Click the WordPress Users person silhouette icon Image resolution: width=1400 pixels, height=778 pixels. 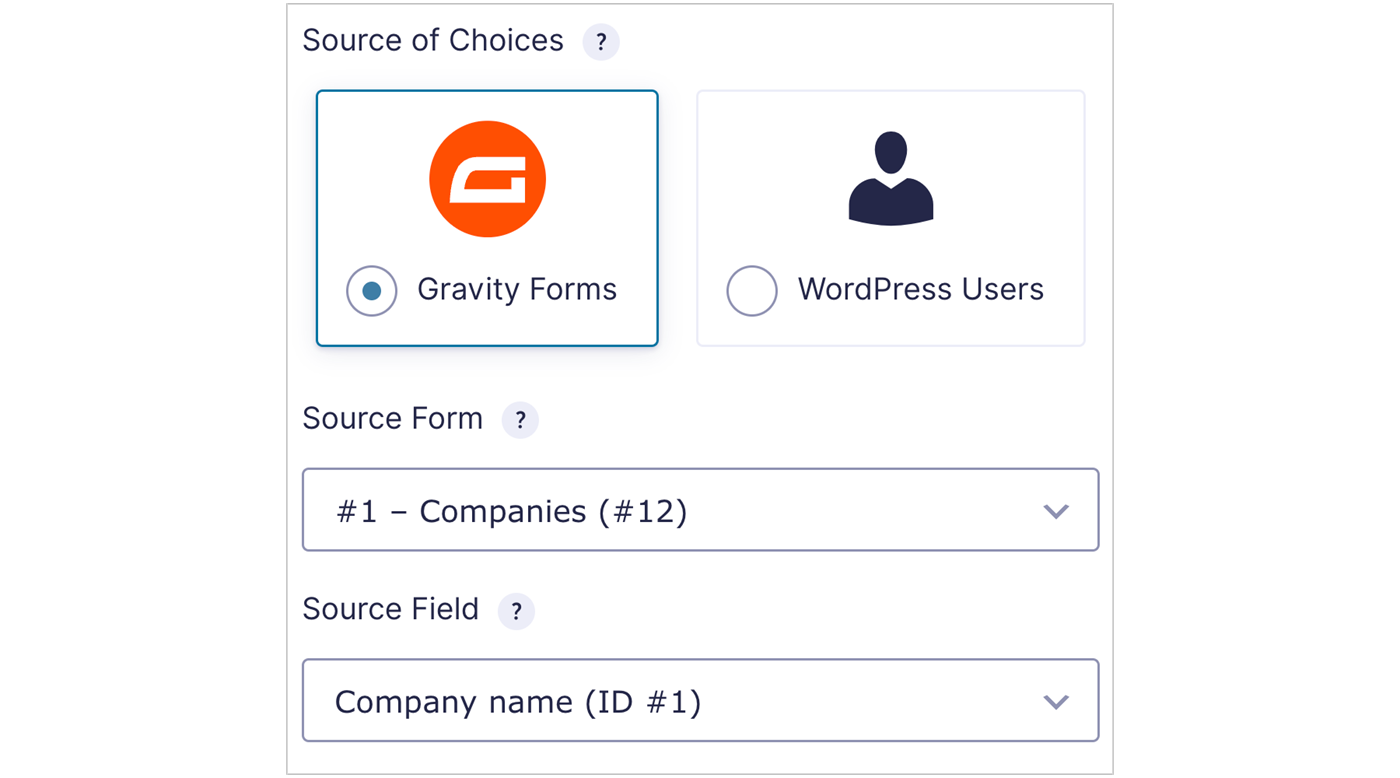(x=891, y=177)
